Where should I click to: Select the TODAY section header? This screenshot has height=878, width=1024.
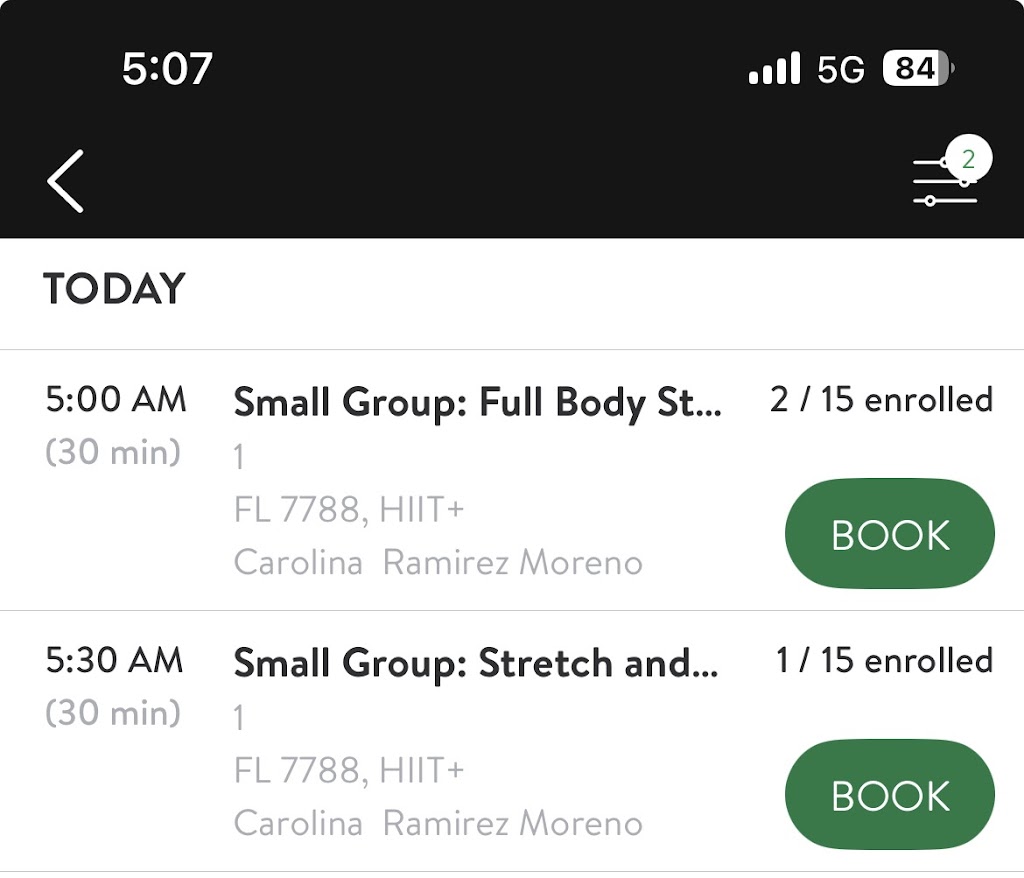tap(114, 290)
